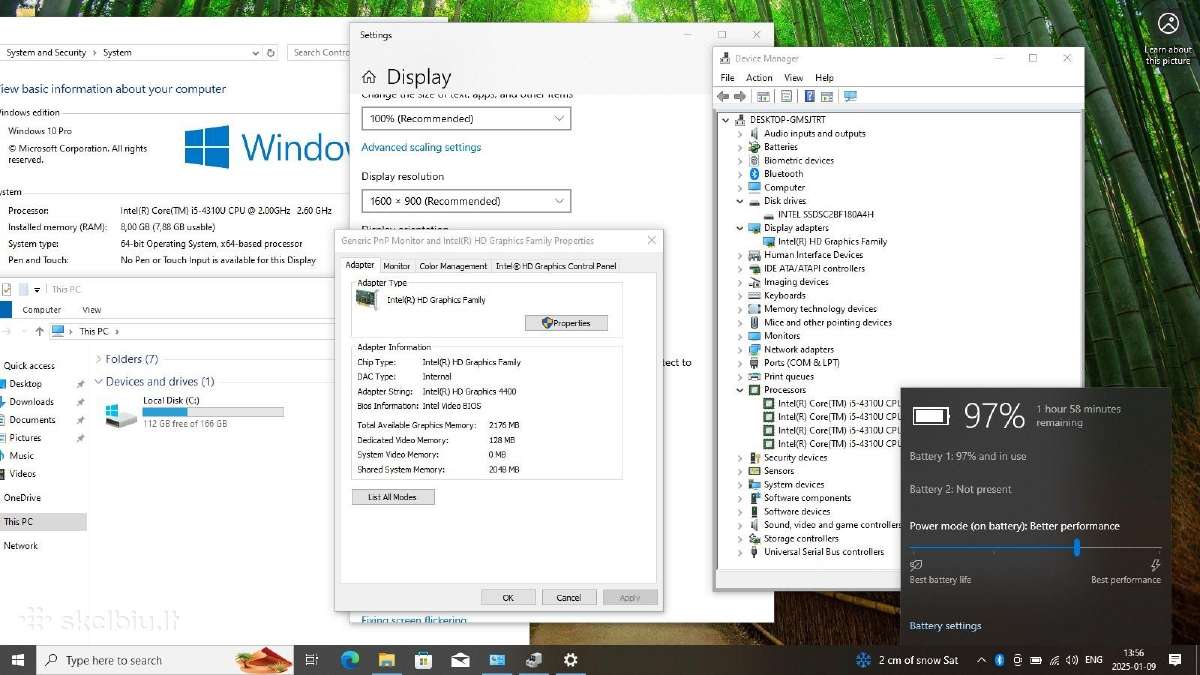
Task: Open Local Disk (C:) drive
Action: [193, 411]
